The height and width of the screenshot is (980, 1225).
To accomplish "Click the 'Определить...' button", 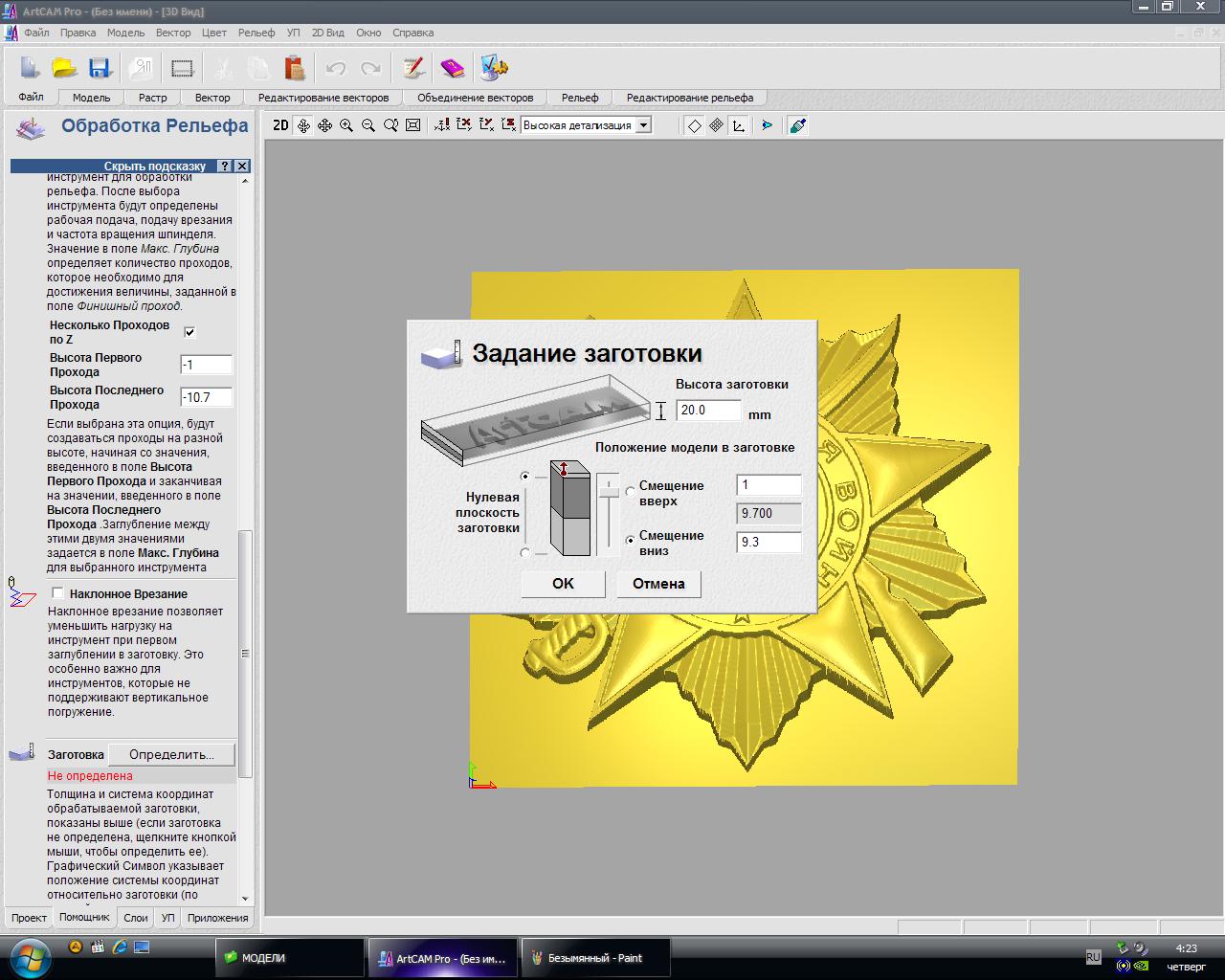I will [171, 754].
